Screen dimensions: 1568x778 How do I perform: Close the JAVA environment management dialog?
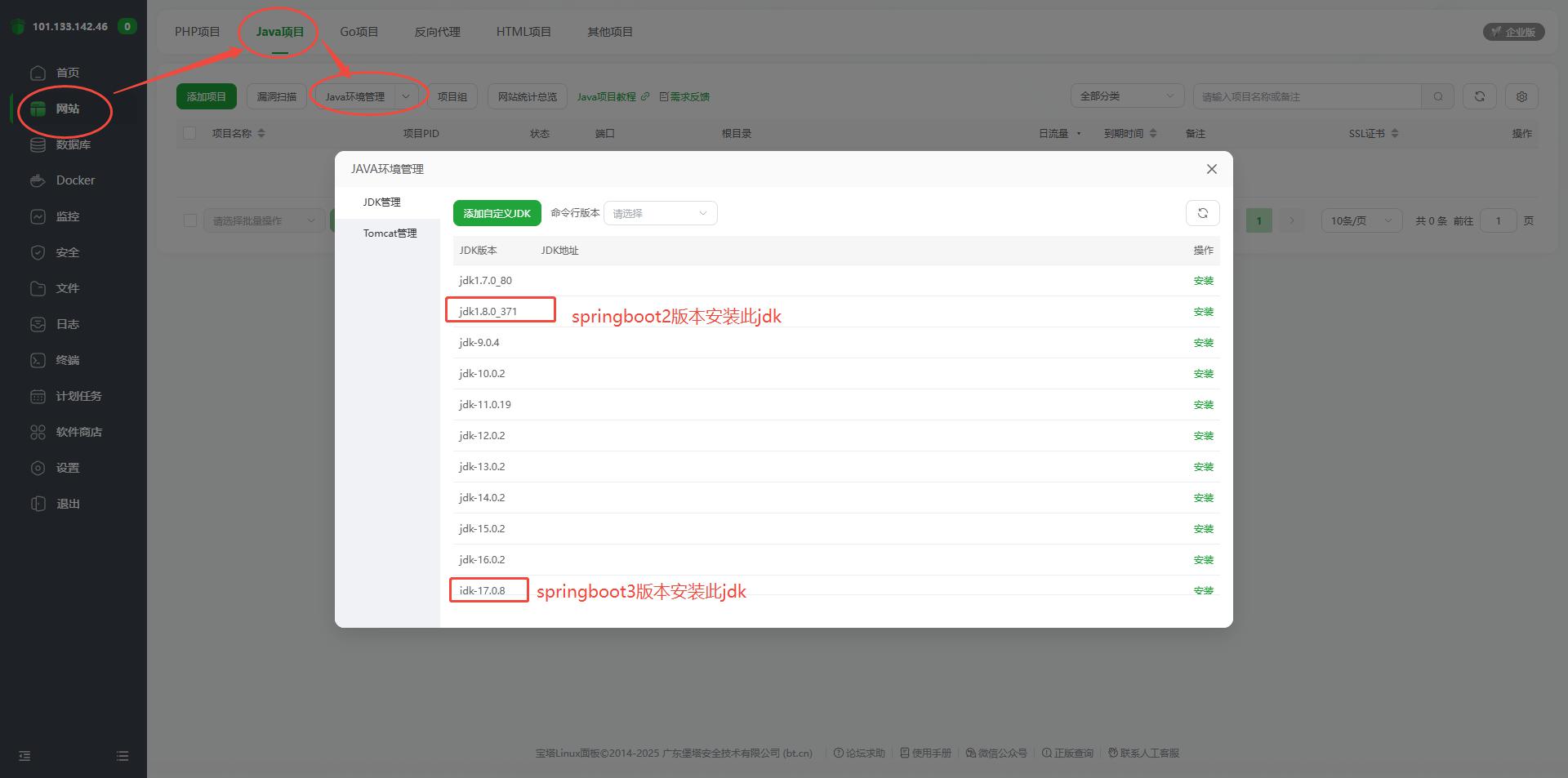coord(1212,169)
